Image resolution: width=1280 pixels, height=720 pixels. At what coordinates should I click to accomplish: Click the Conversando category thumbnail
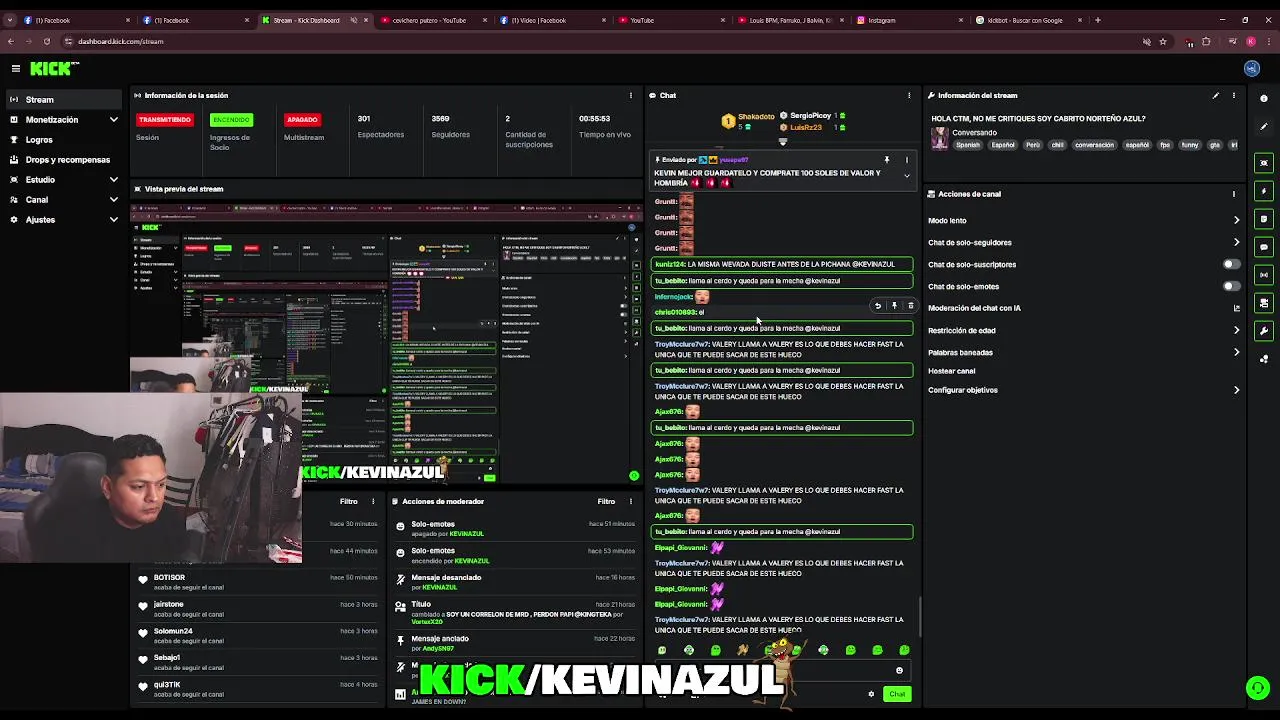point(940,139)
